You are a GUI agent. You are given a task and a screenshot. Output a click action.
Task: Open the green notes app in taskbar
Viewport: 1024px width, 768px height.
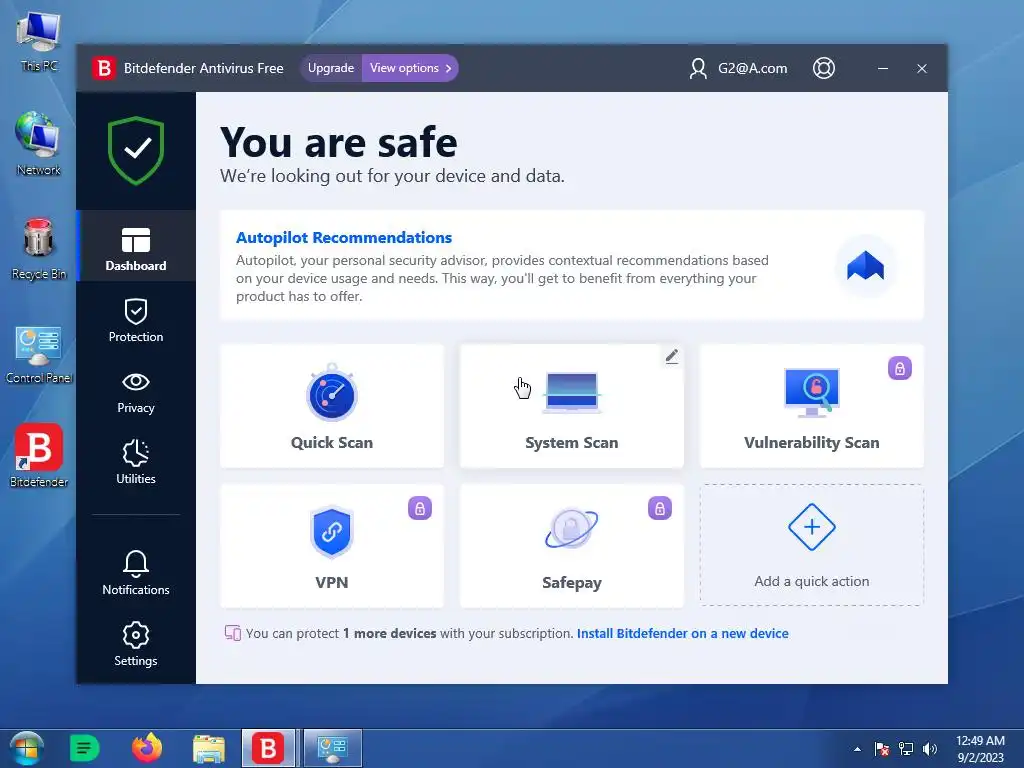(84, 748)
